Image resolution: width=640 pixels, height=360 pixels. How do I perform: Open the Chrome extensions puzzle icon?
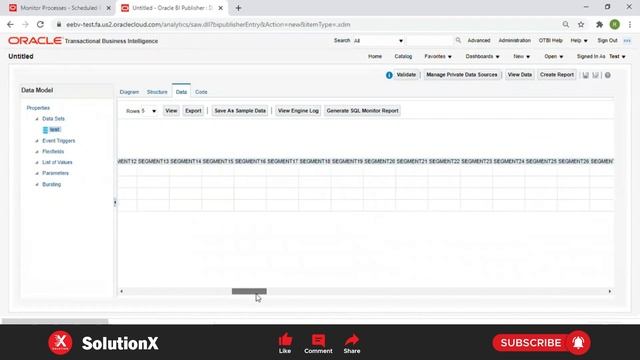(x=599, y=24)
